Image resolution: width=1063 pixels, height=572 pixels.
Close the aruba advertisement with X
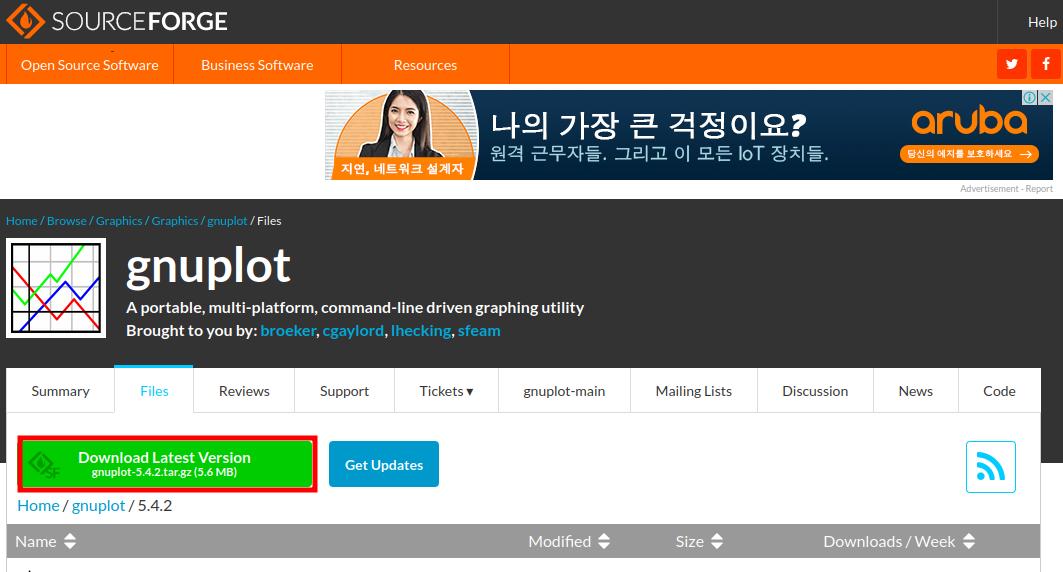point(1046,98)
